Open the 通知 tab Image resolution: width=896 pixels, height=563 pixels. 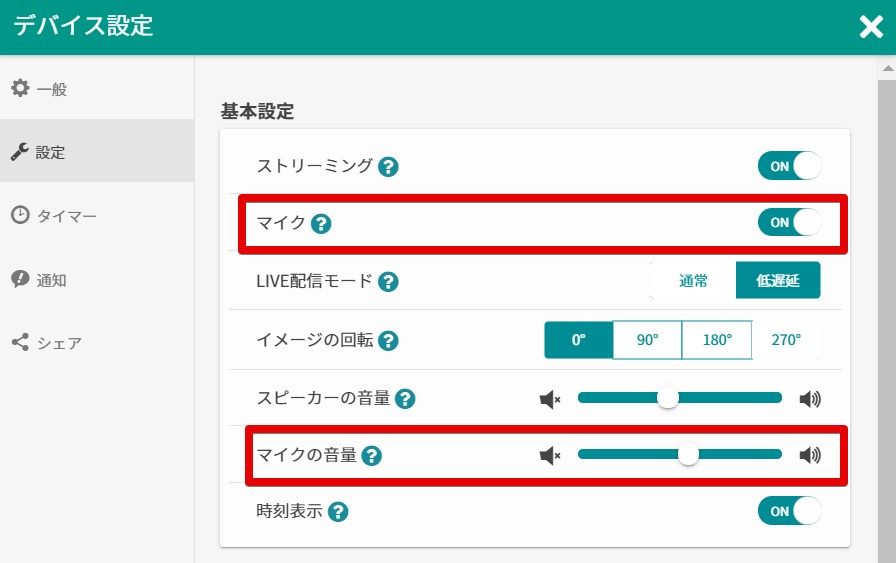pos(97,279)
